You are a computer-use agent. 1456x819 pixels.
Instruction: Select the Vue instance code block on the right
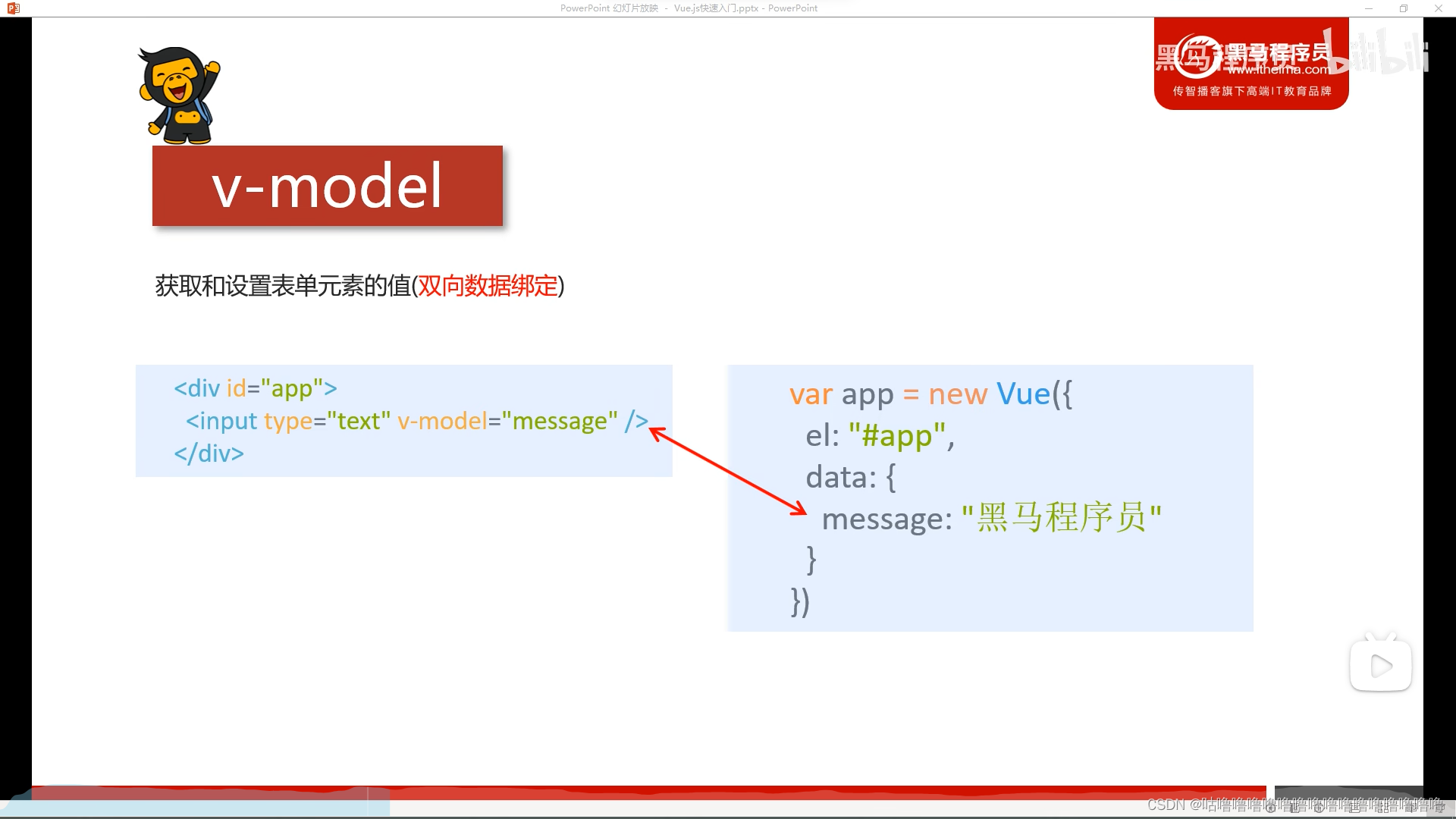click(x=989, y=497)
